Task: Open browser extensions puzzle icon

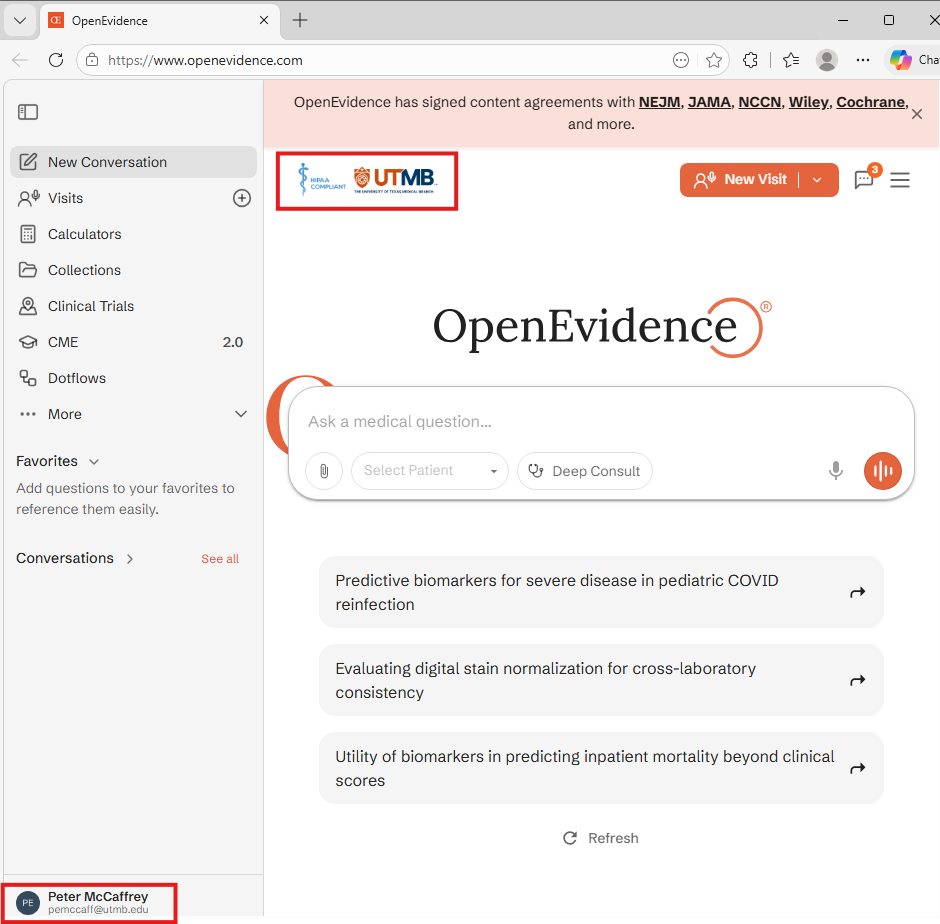Action: [x=750, y=60]
